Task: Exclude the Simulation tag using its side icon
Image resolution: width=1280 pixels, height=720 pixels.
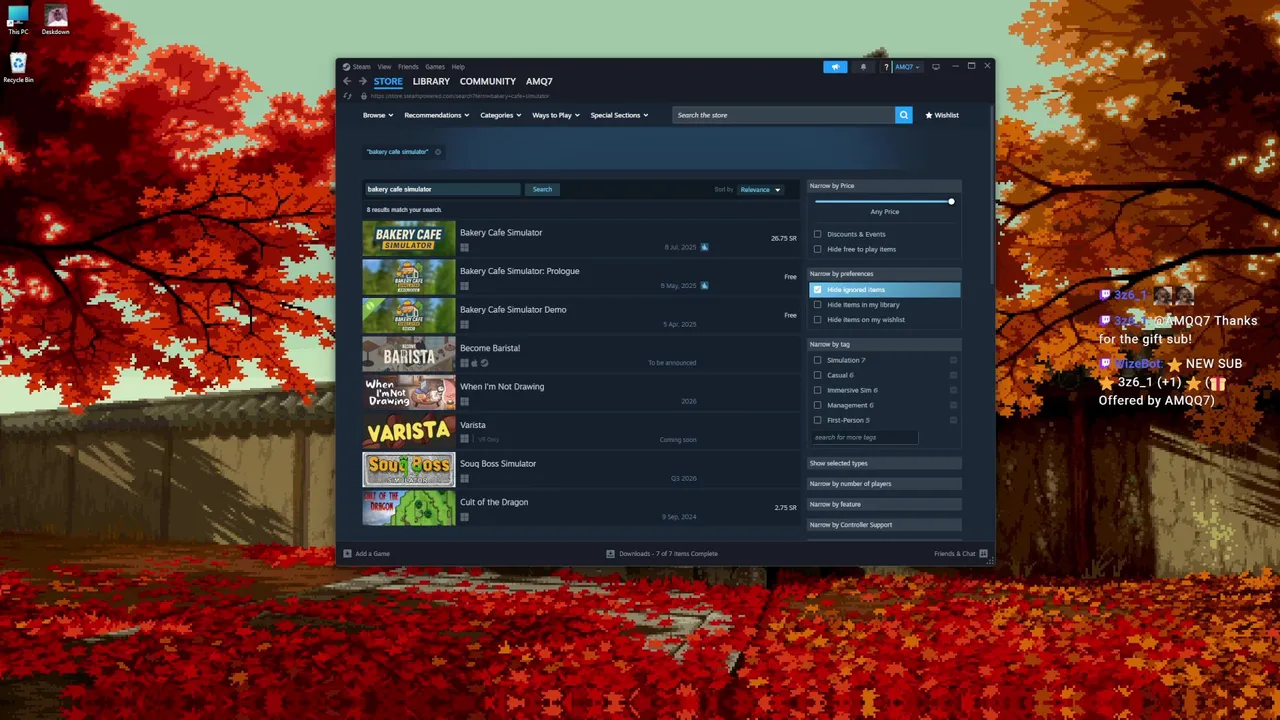Action: point(953,360)
